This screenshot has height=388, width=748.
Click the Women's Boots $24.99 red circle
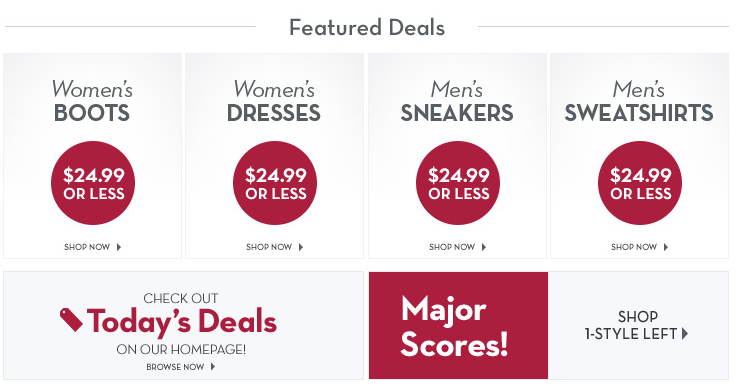click(x=93, y=183)
